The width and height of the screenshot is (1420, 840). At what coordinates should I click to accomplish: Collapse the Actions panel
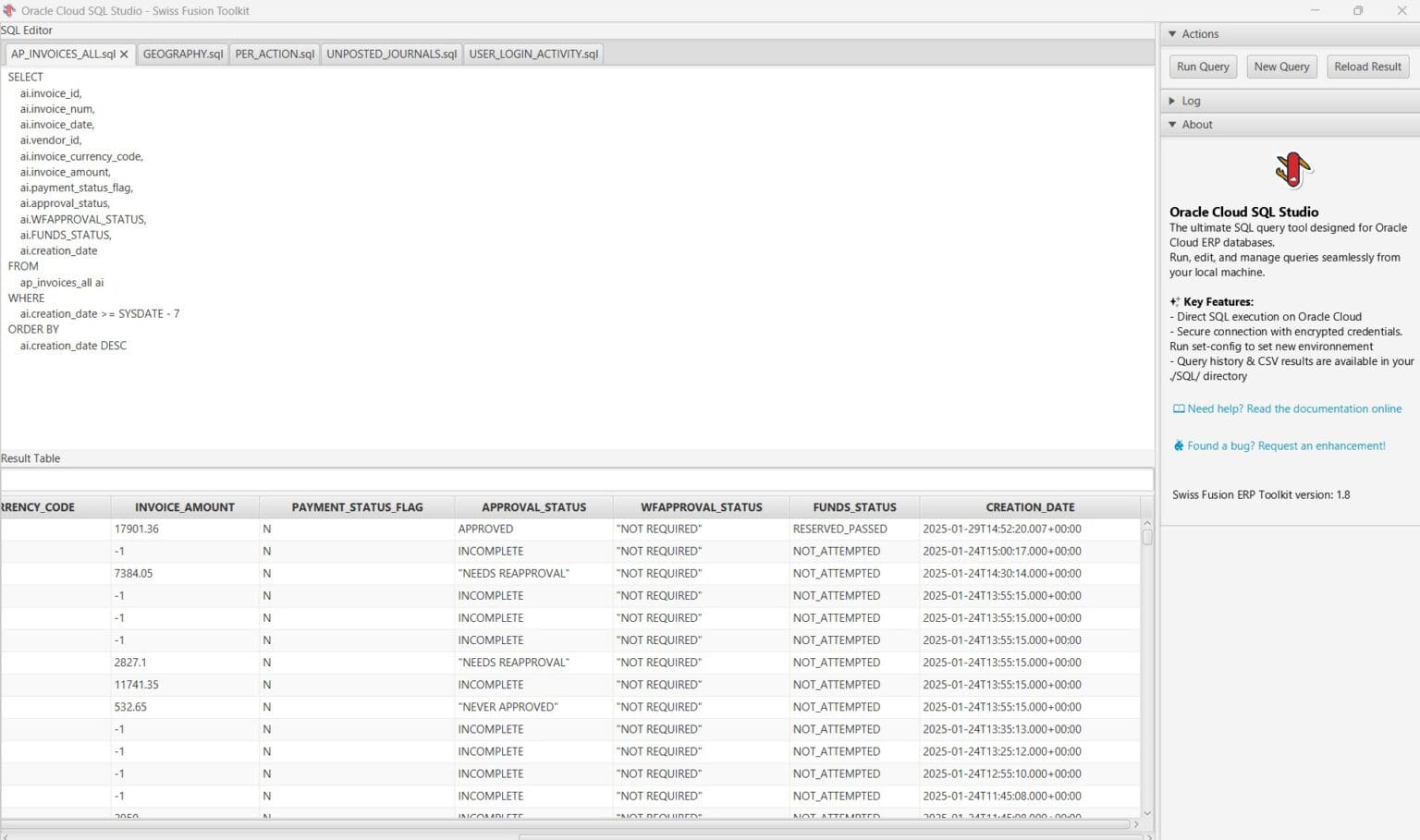point(1173,33)
